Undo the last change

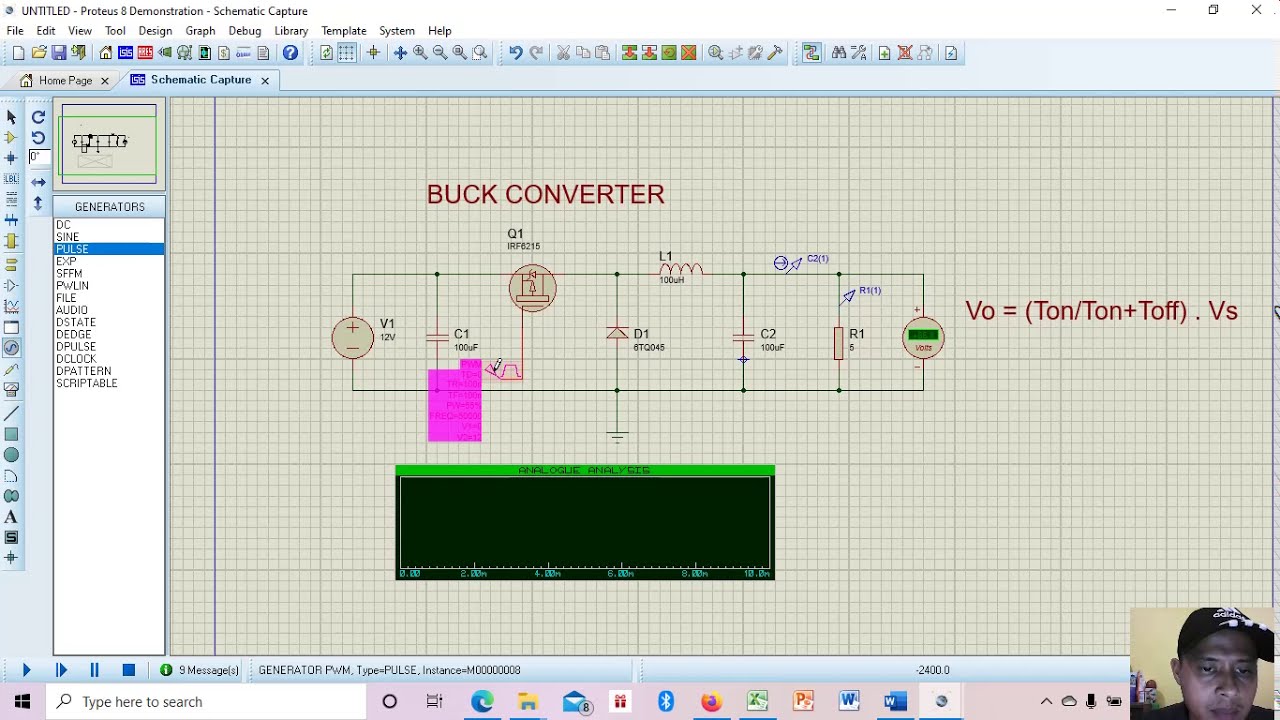pos(515,53)
